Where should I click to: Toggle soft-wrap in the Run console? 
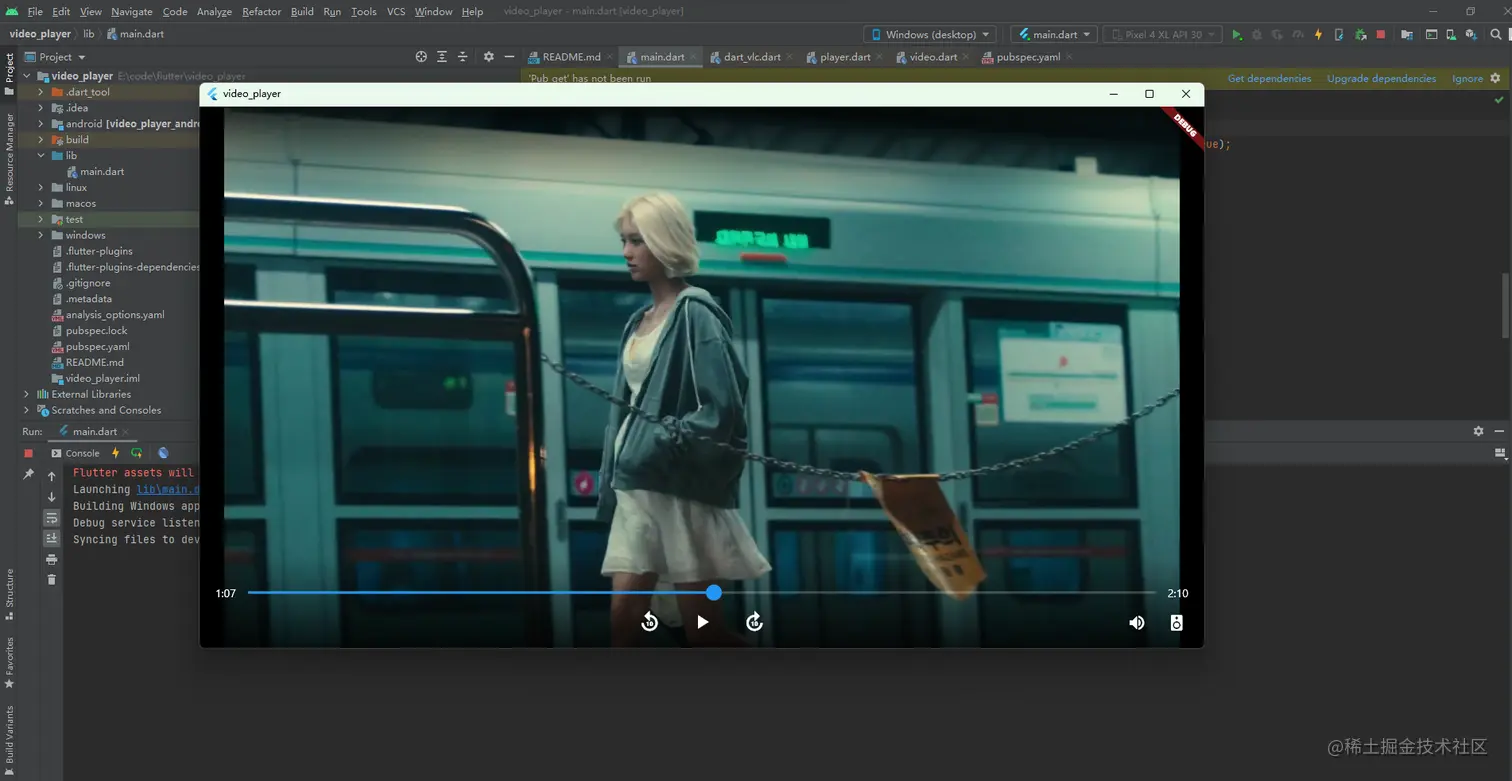[x=52, y=518]
